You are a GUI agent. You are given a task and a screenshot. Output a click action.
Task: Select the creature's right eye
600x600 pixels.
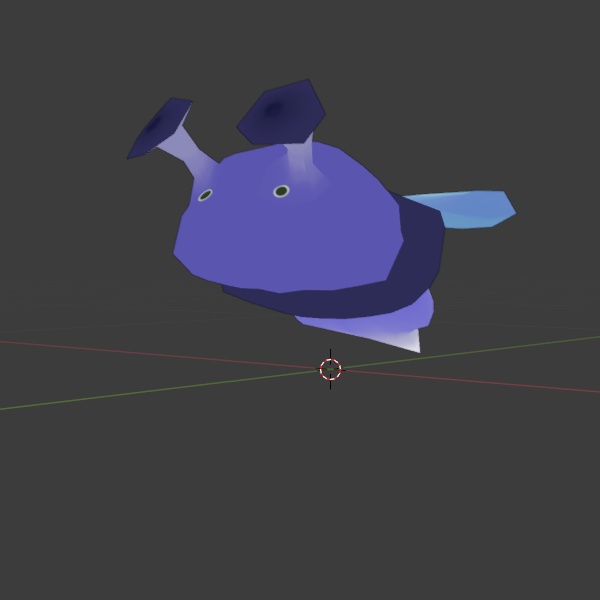[281, 191]
